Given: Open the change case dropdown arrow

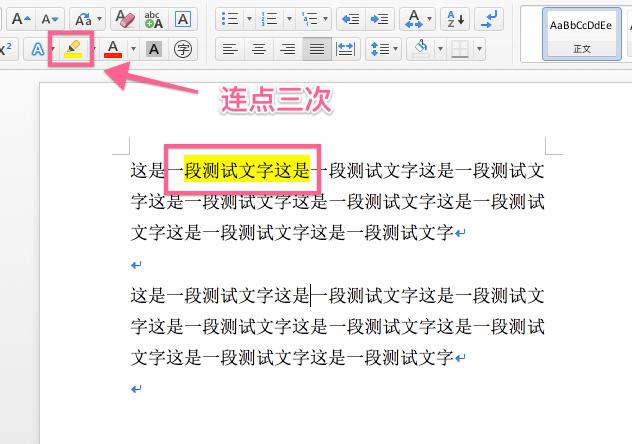Looking at the screenshot, I should (100, 19).
